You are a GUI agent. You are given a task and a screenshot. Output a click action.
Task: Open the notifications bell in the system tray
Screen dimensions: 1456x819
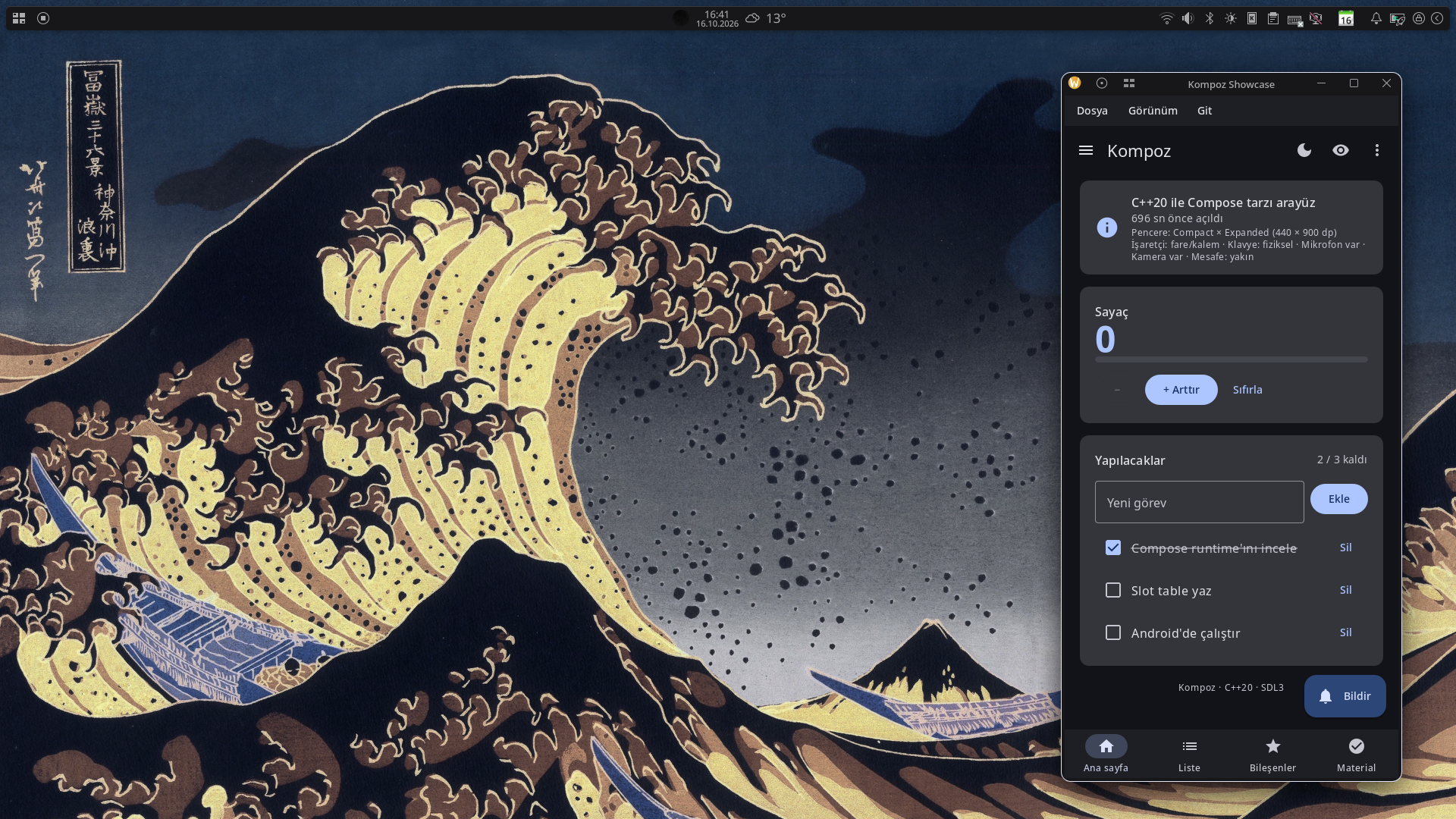click(x=1376, y=18)
